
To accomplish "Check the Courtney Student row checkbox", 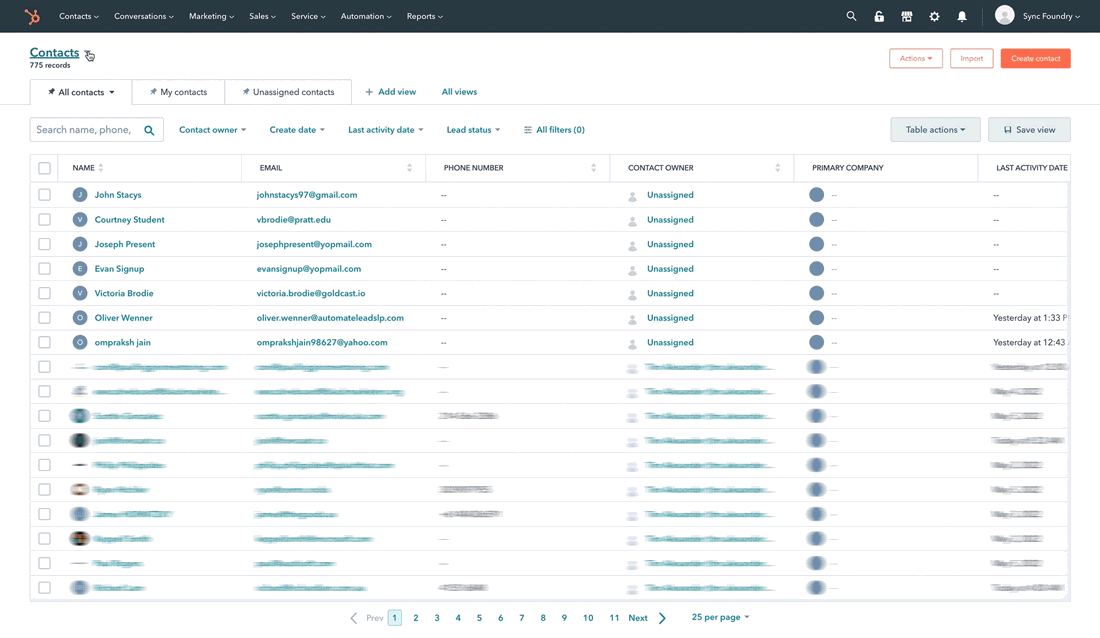I will (x=44, y=219).
